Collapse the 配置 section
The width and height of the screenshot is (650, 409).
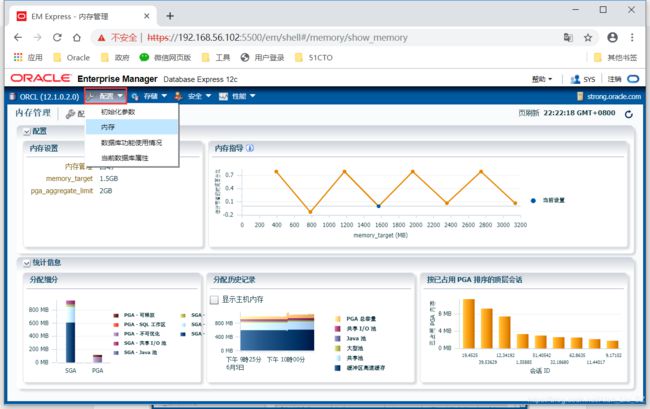point(27,132)
